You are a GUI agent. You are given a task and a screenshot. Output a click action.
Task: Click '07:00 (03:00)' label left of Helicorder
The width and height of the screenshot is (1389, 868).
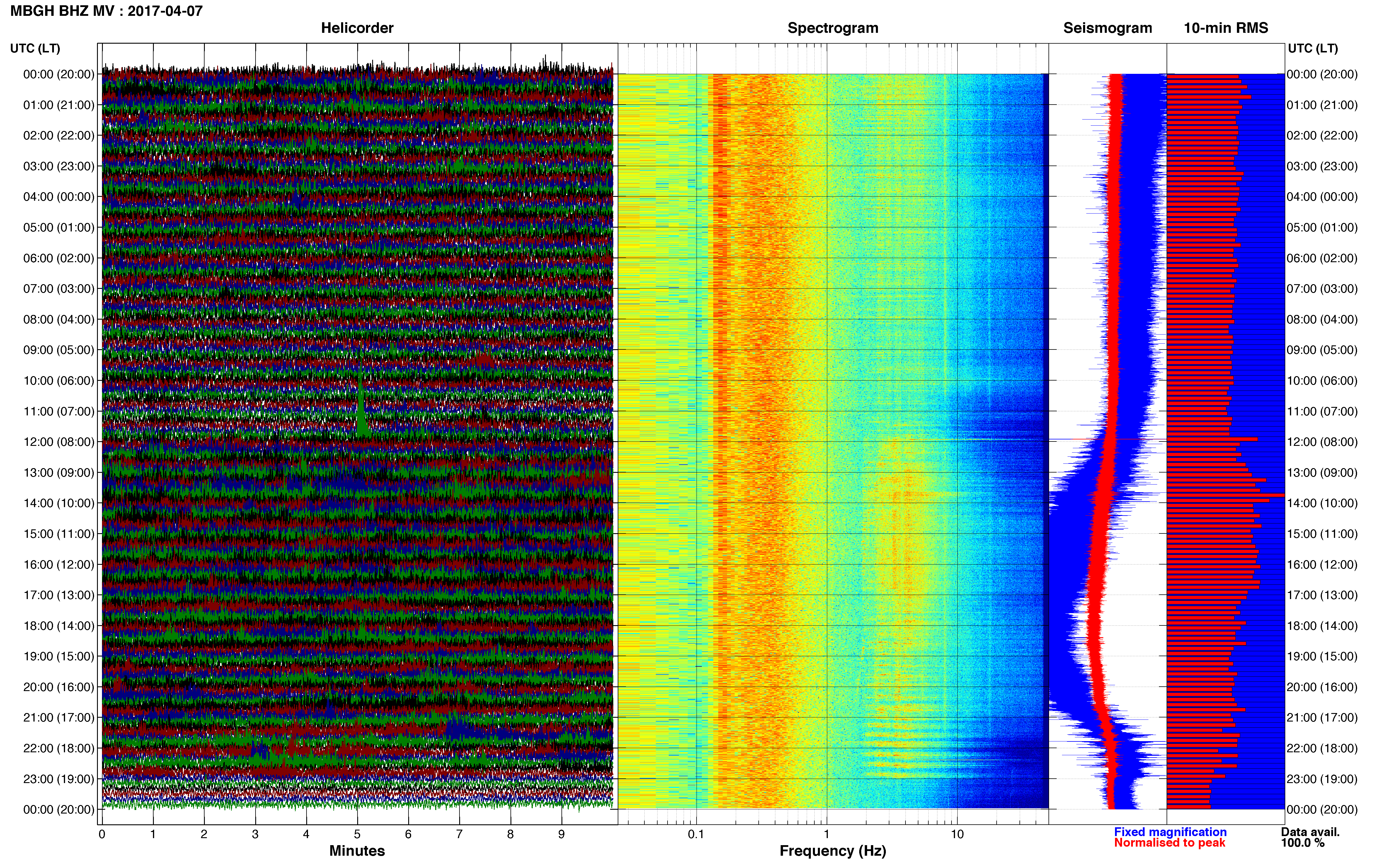tap(59, 289)
